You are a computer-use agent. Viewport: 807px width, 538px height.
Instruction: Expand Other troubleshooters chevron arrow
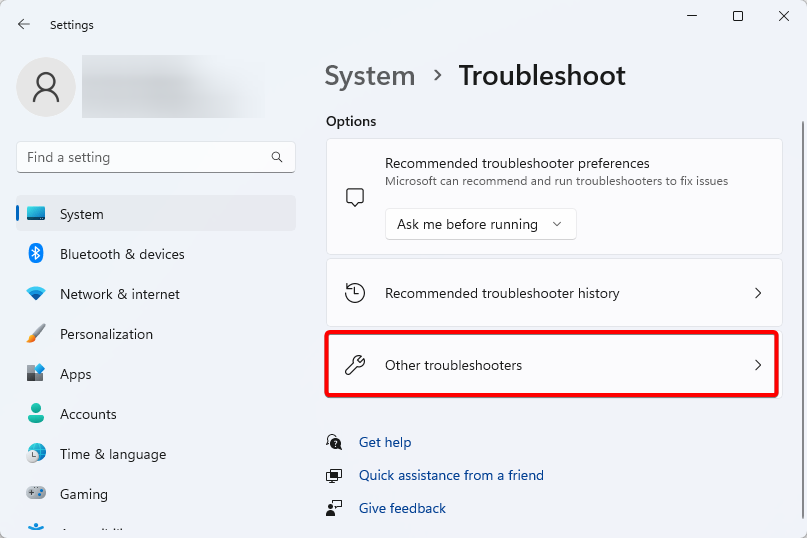pyautogui.click(x=757, y=365)
